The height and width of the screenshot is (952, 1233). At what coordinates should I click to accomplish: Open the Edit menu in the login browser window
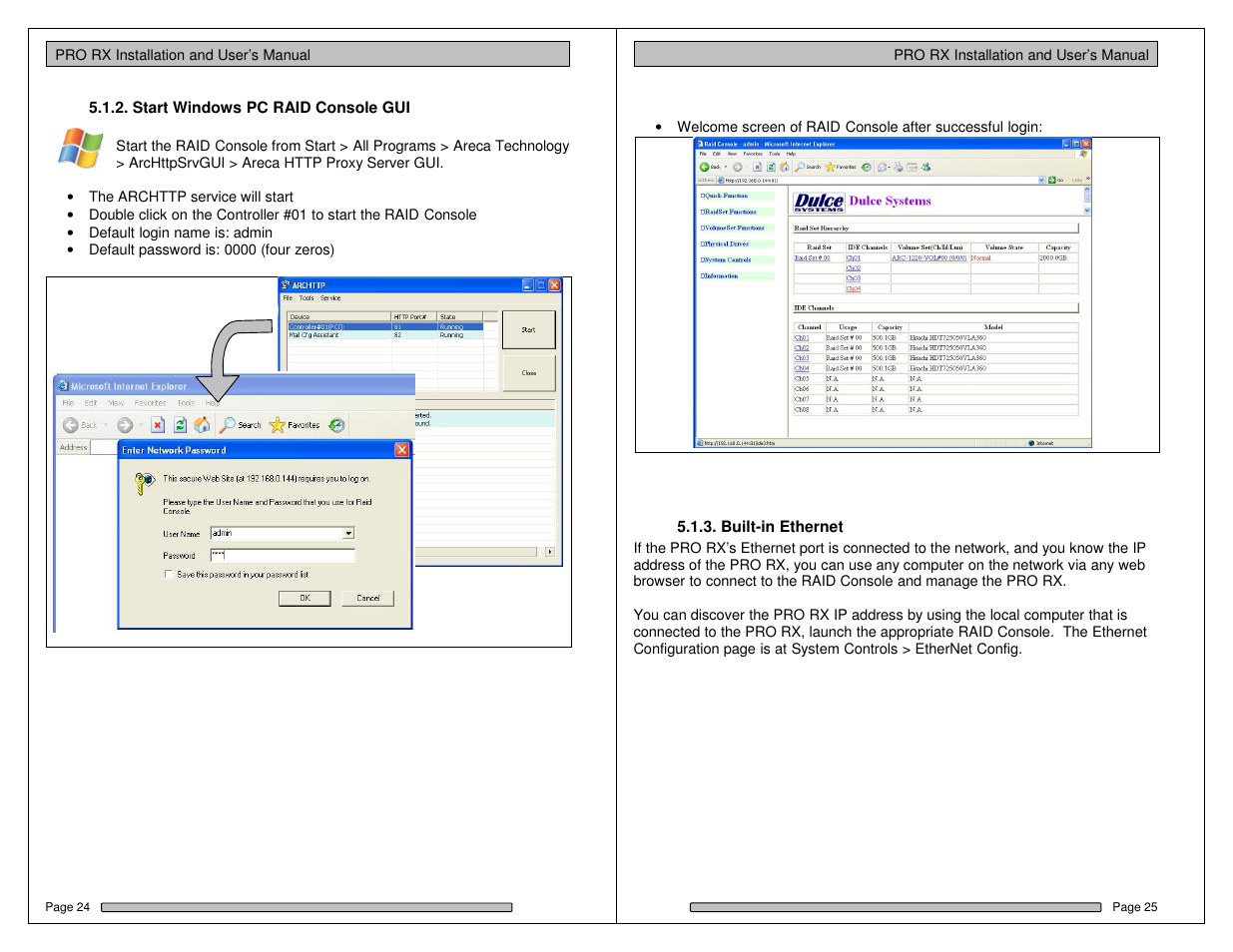pyautogui.click(x=91, y=403)
